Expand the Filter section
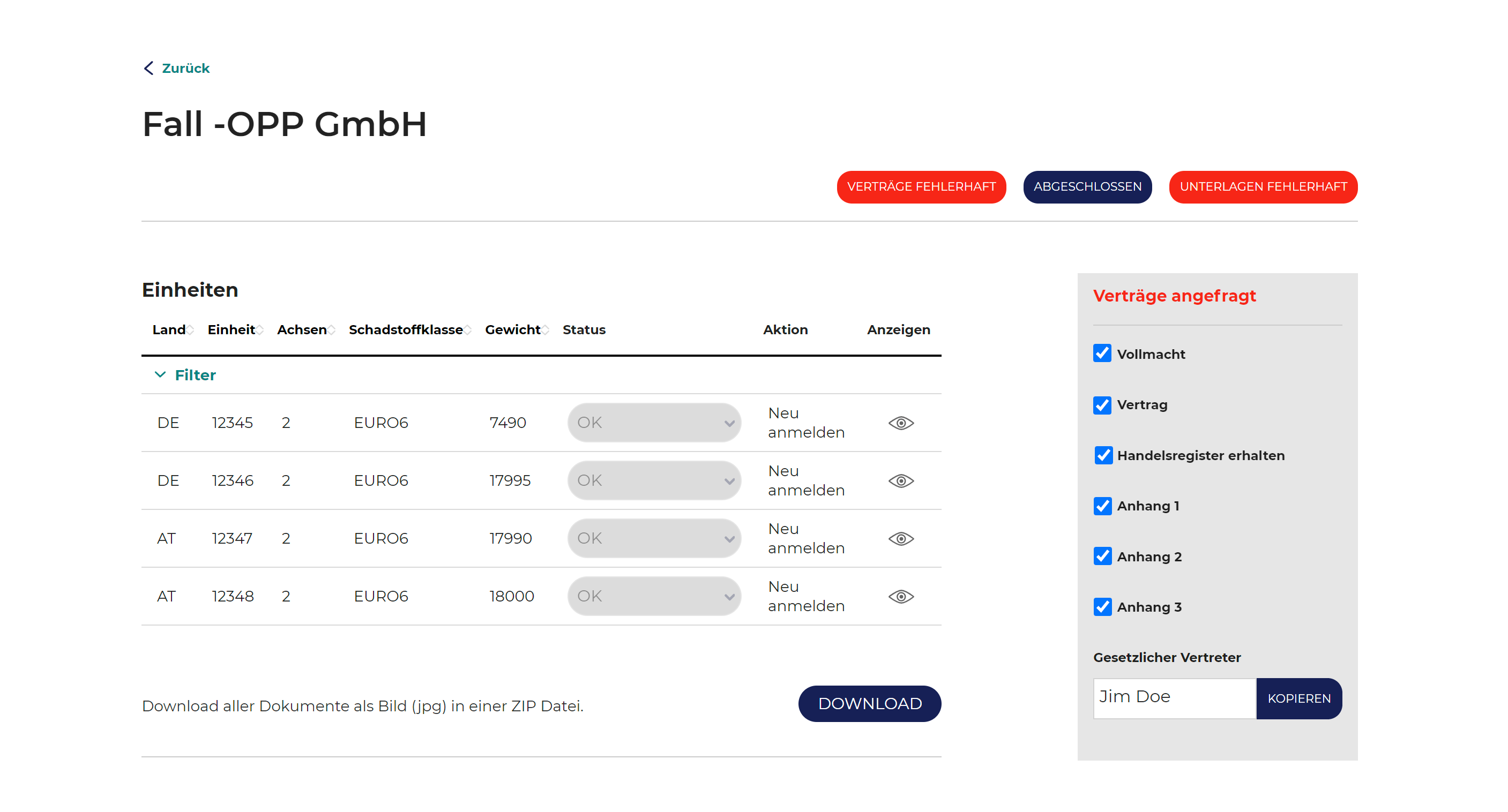The height and width of the screenshot is (812, 1508). [185, 375]
